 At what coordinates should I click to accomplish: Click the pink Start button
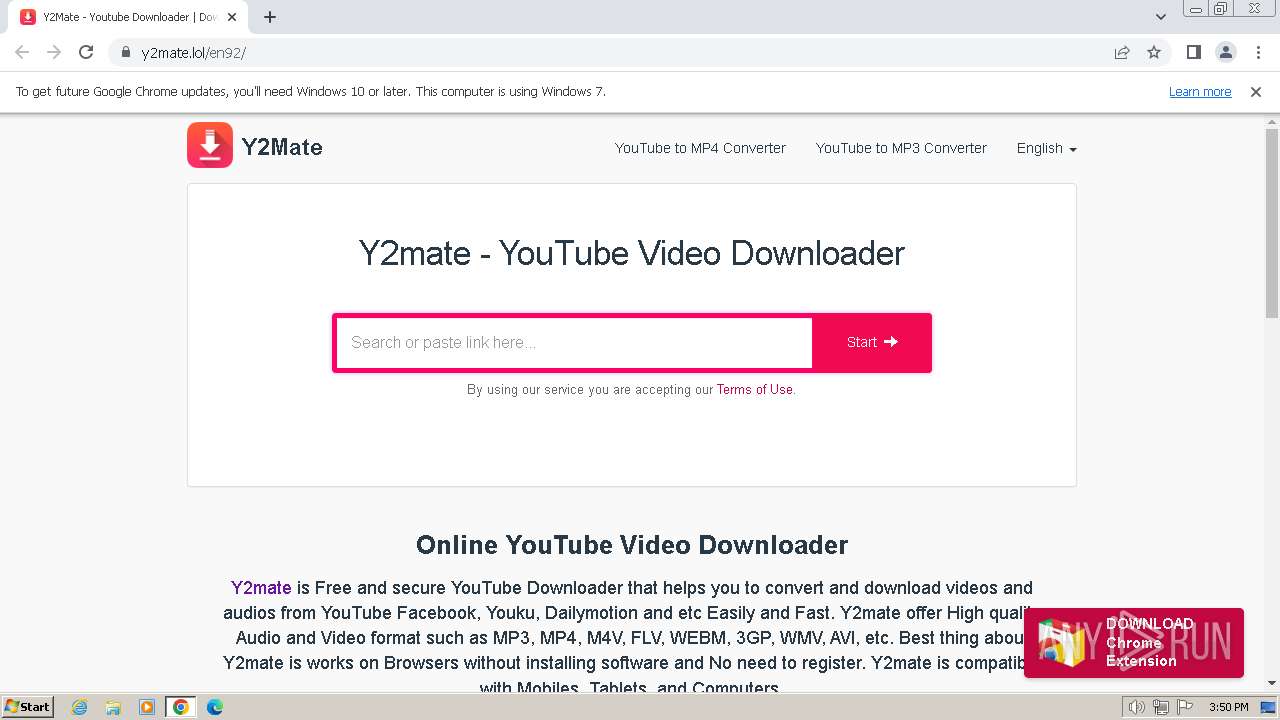[872, 343]
